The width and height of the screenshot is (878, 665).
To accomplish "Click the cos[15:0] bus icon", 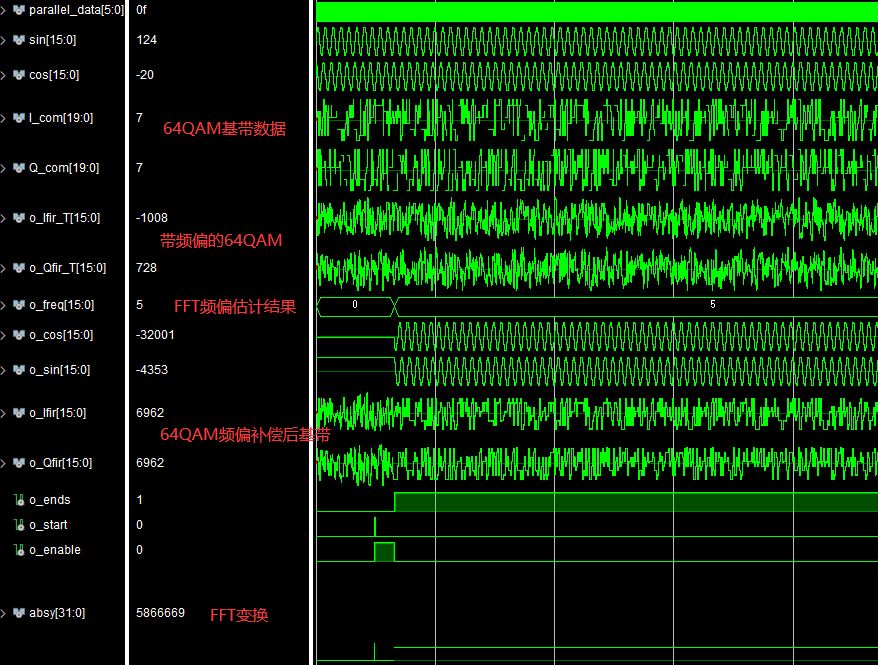I will pyautogui.click(x=19, y=75).
